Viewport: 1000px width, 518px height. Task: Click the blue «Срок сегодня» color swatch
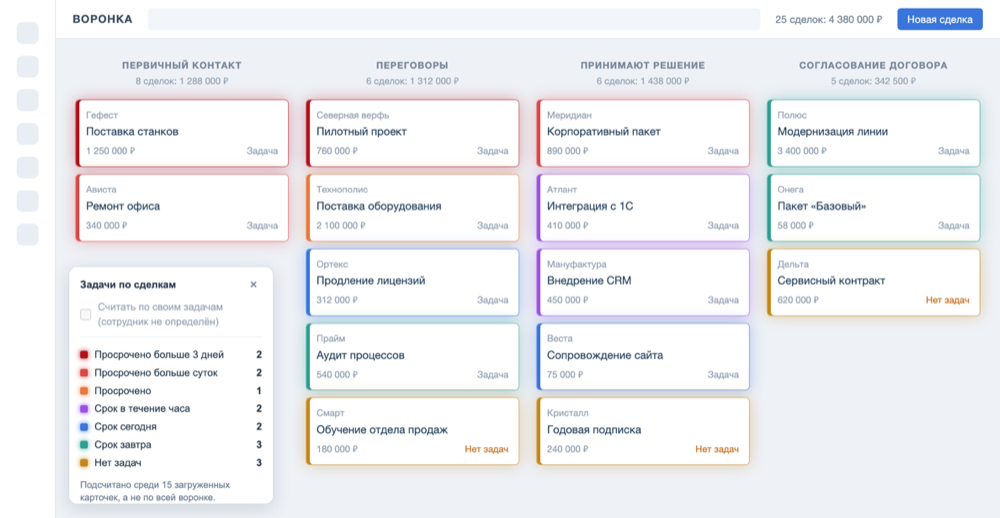click(x=84, y=427)
